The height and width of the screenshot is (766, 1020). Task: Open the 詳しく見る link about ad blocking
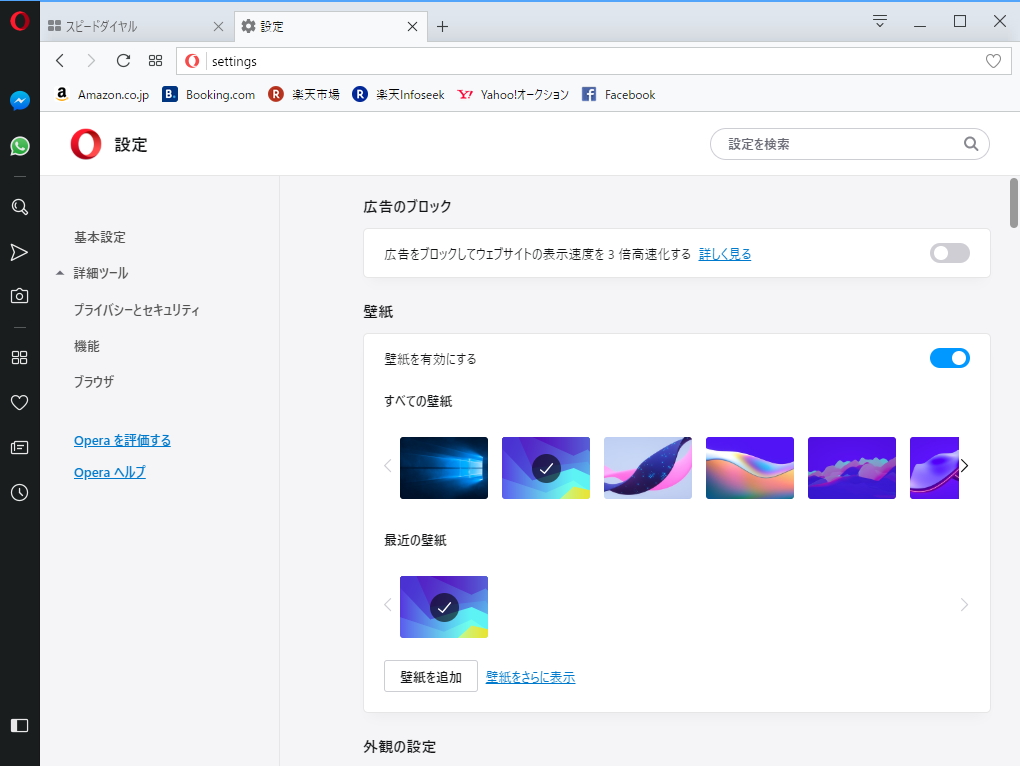coord(724,253)
